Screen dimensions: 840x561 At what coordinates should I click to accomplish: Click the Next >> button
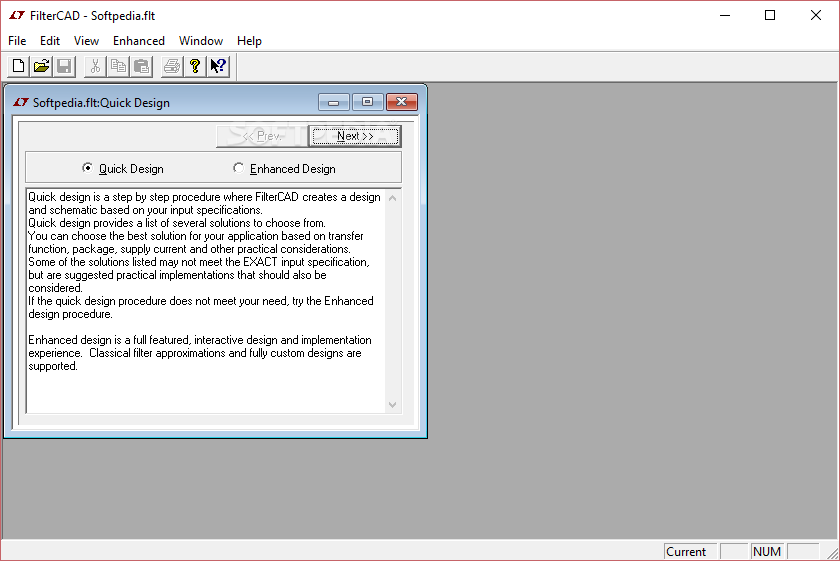(x=355, y=136)
